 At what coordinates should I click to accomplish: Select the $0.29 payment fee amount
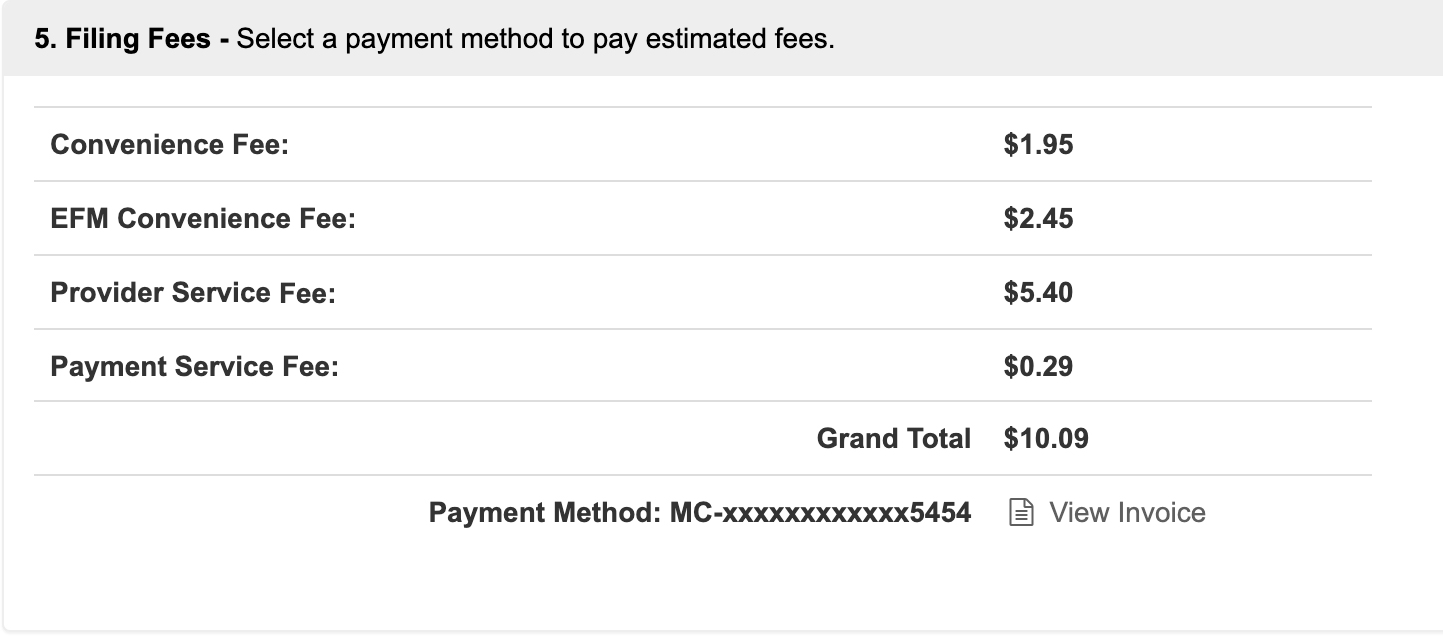click(1038, 367)
